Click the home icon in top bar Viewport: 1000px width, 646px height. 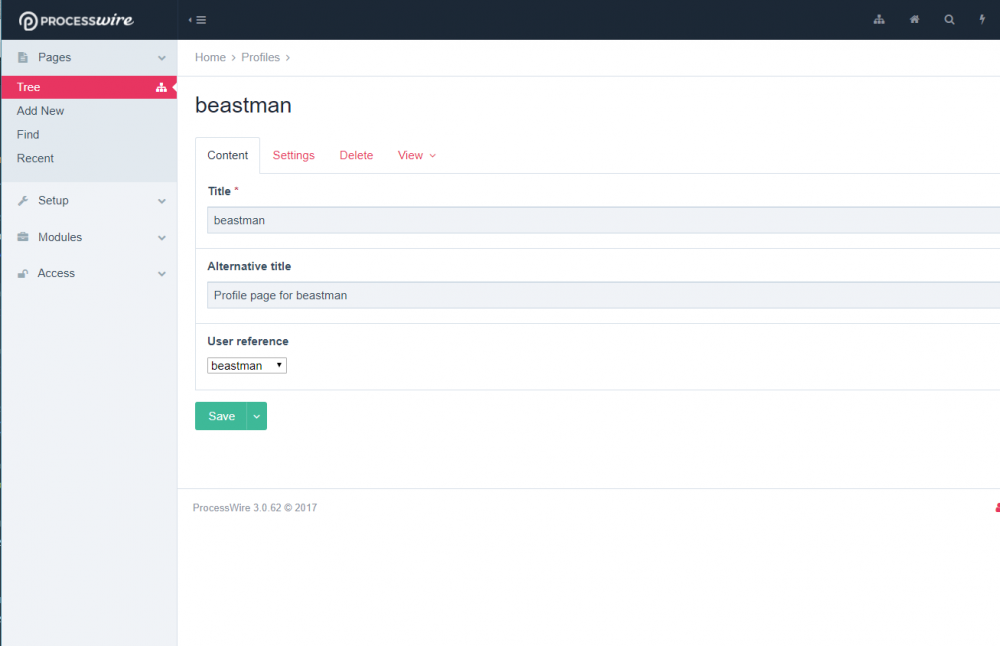pyautogui.click(x=914, y=20)
